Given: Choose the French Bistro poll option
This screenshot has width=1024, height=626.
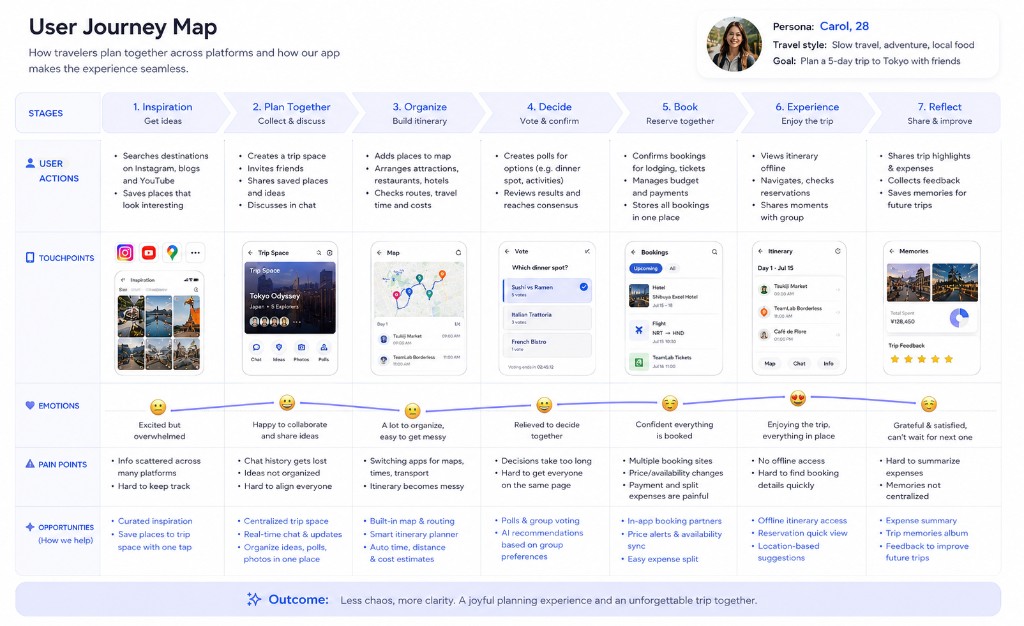Looking at the screenshot, I should point(547,345).
